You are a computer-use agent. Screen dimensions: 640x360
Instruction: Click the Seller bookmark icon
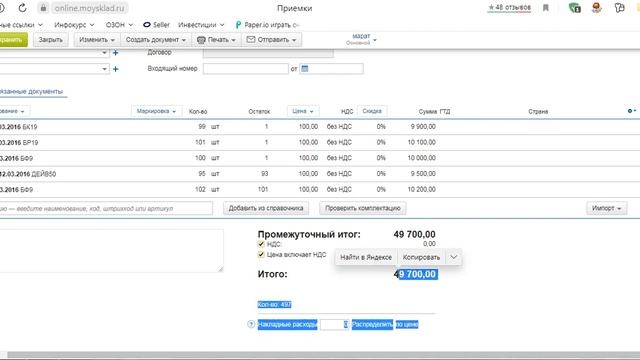tap(147, 25)
